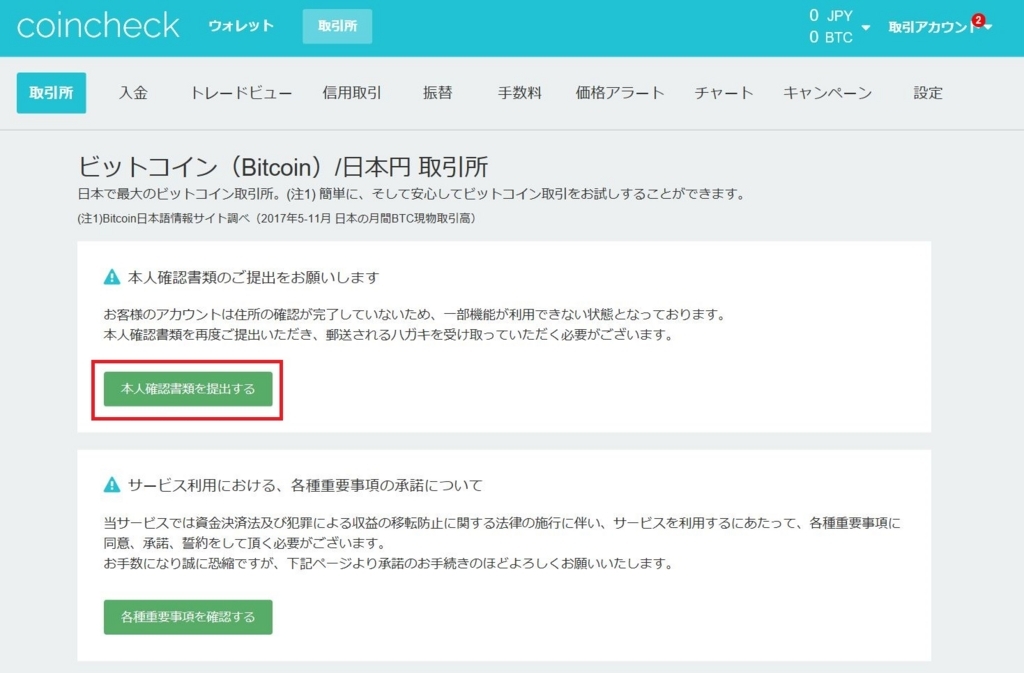Go to the 入金 tab
This screenshot has width=1024, height=673.
[133, 93]
